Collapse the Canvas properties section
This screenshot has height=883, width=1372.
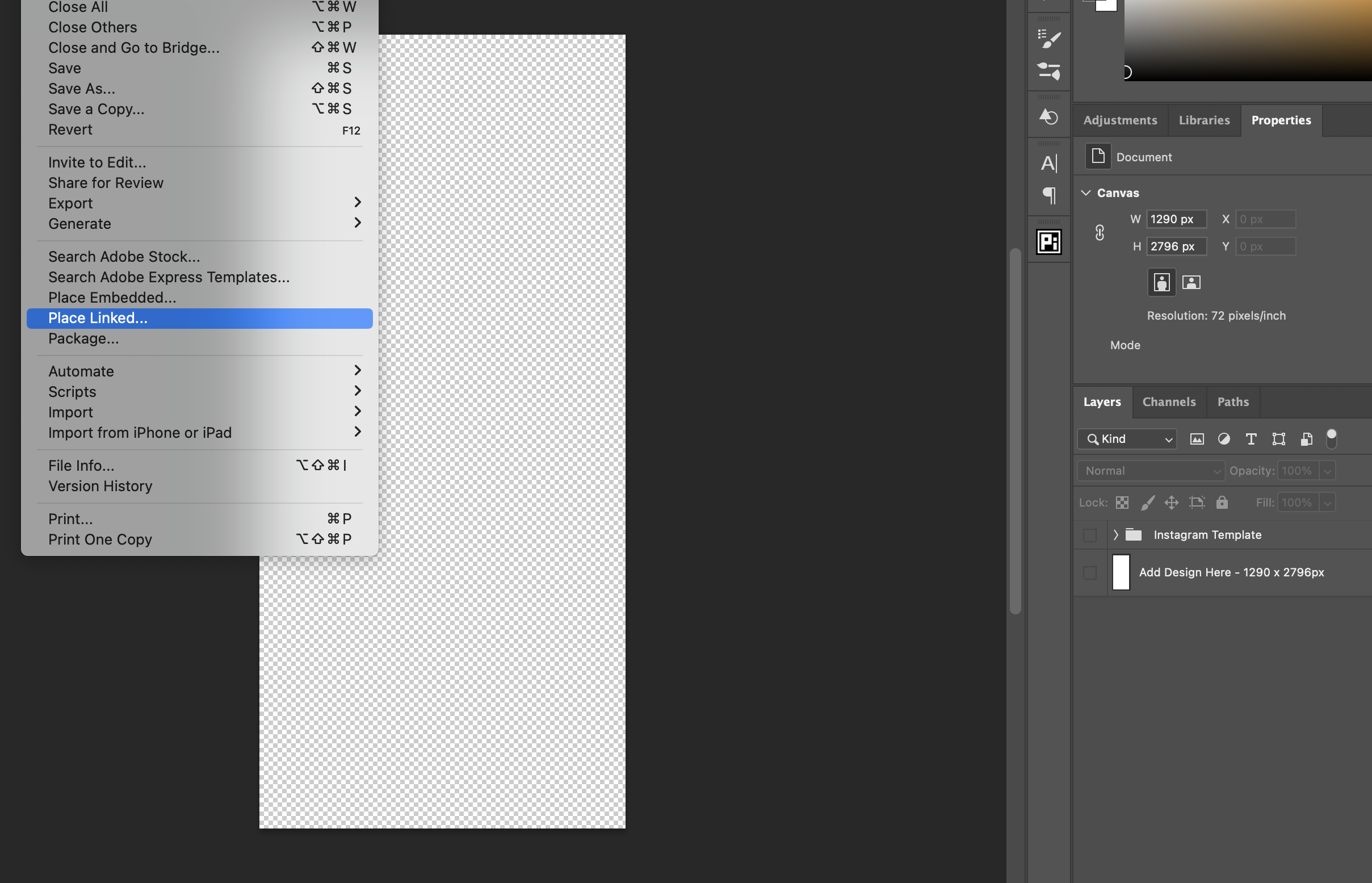[x=1086, y=192]
